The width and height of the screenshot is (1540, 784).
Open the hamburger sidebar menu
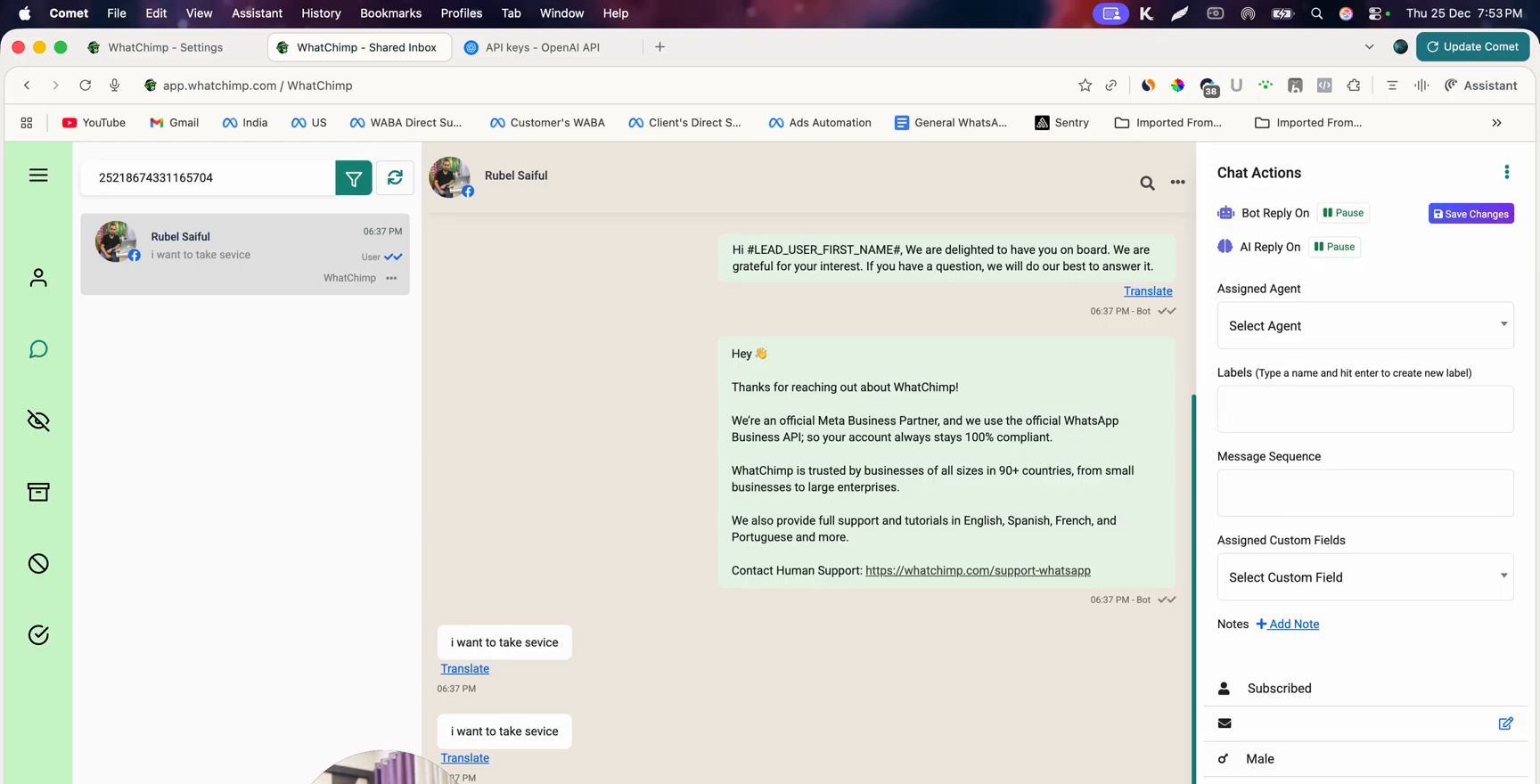(38, 176)
